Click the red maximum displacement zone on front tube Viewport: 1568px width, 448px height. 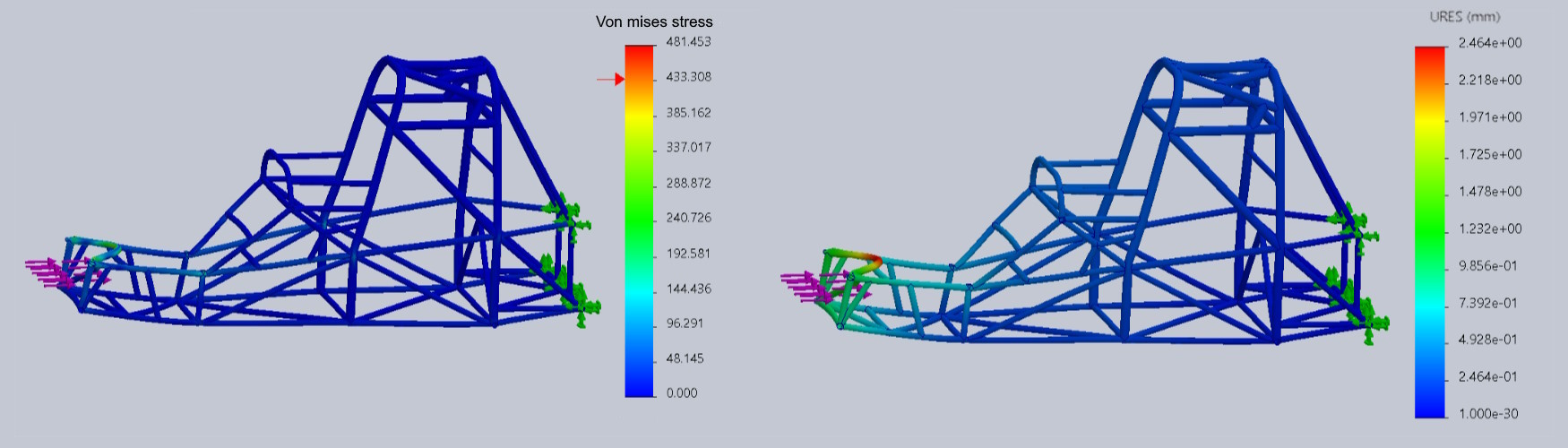[870, 261]
